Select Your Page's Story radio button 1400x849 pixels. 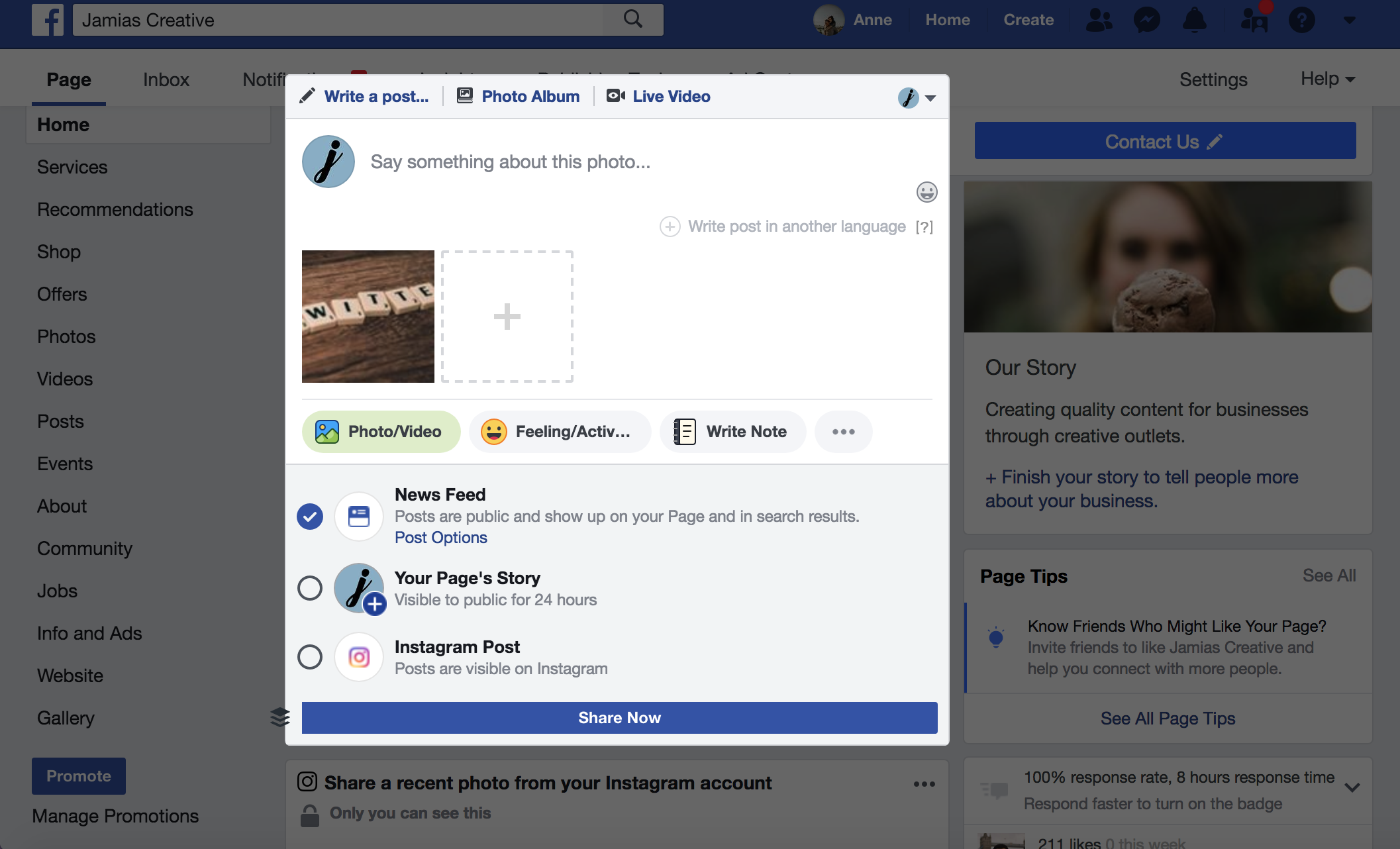310,588
